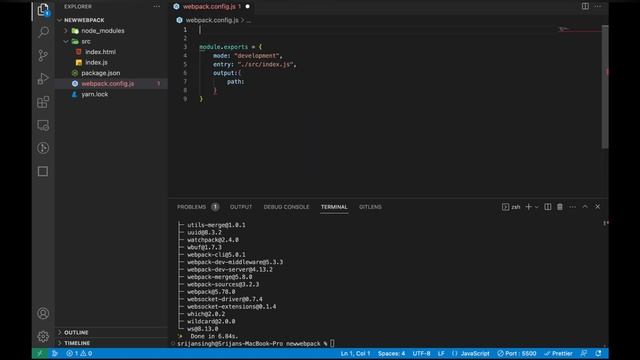This screenshot has width=640, height=360.
Task: Change indentation via Spaces: 4
Action: (x=391, y=353)
